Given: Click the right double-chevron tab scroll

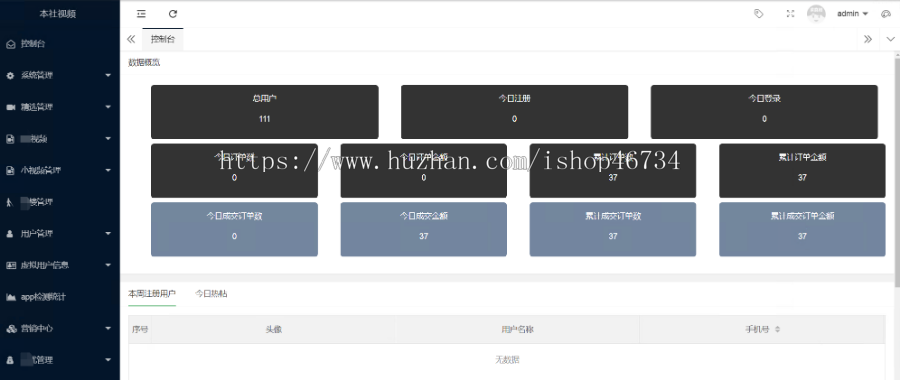Looking at the screenshot, I should [868, 39].
